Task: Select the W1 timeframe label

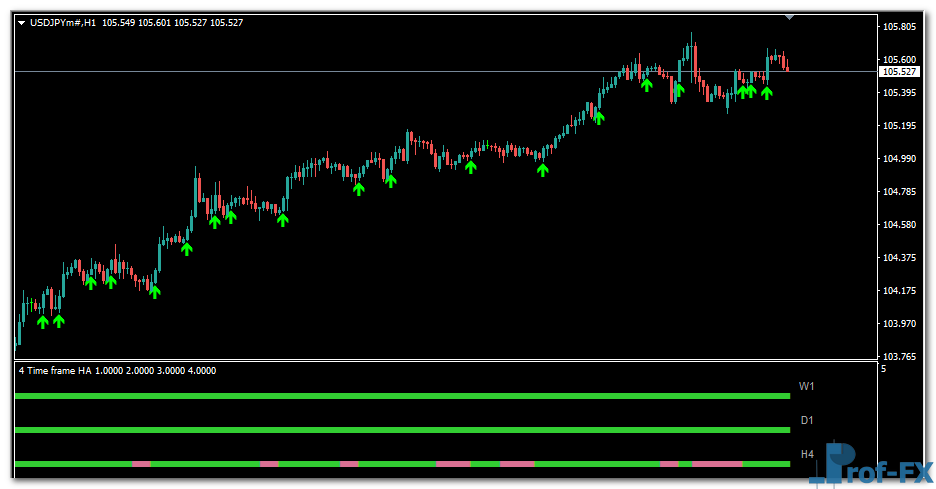Action: [807, 386]
